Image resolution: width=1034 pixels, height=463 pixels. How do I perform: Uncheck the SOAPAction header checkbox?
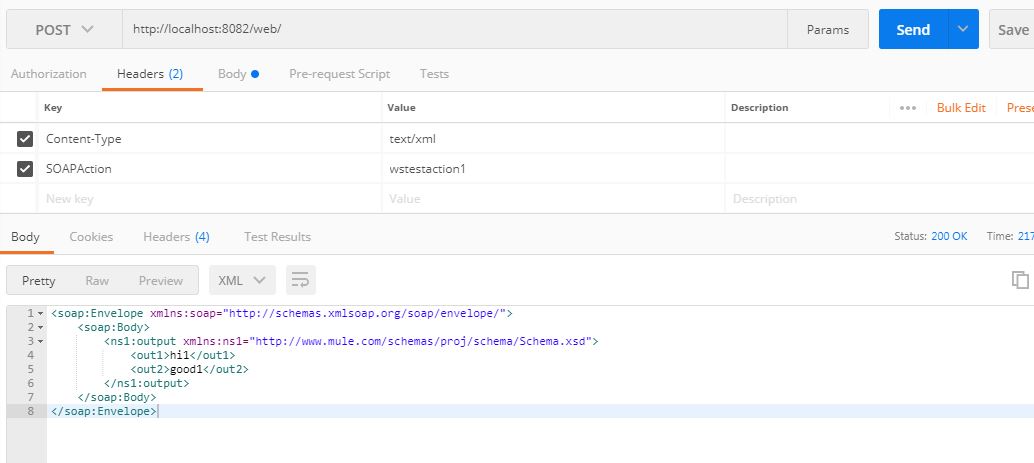(26, 169)
